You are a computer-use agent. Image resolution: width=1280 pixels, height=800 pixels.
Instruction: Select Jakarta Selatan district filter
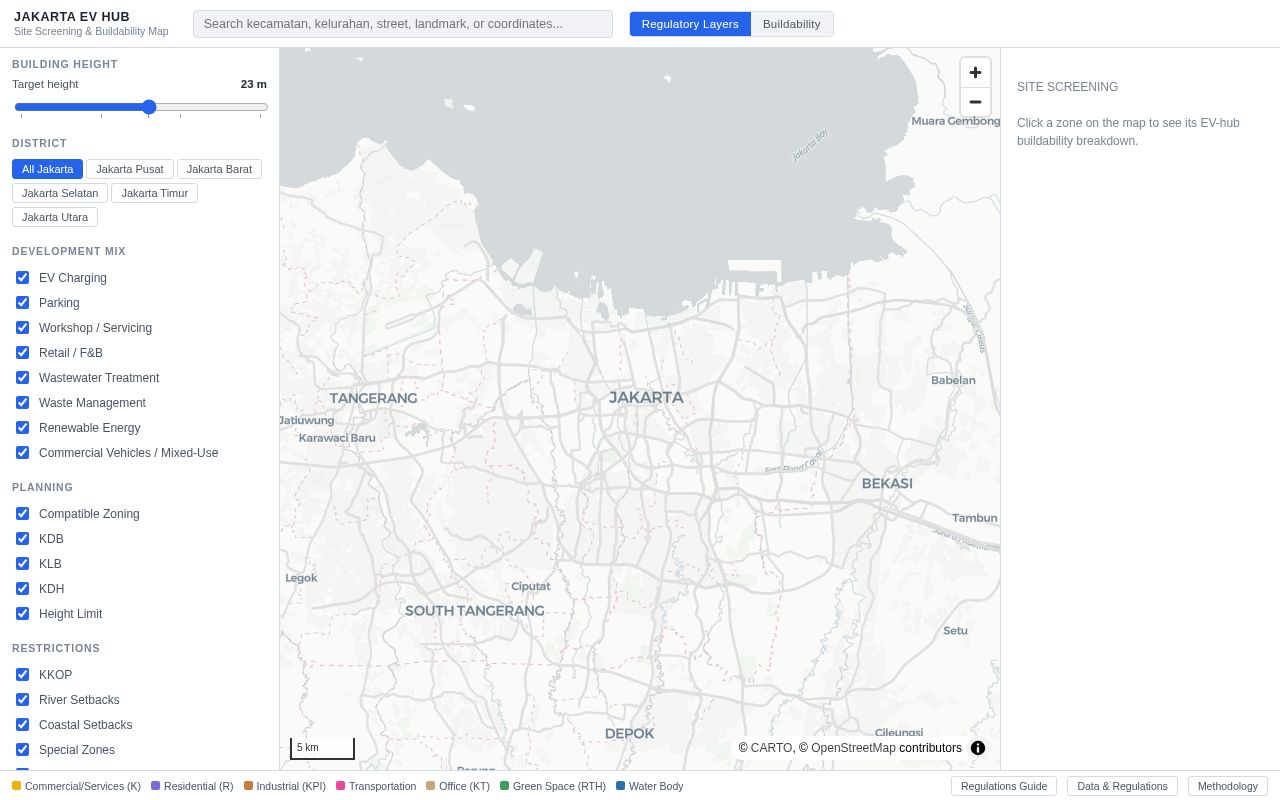(x=60, y=193)
